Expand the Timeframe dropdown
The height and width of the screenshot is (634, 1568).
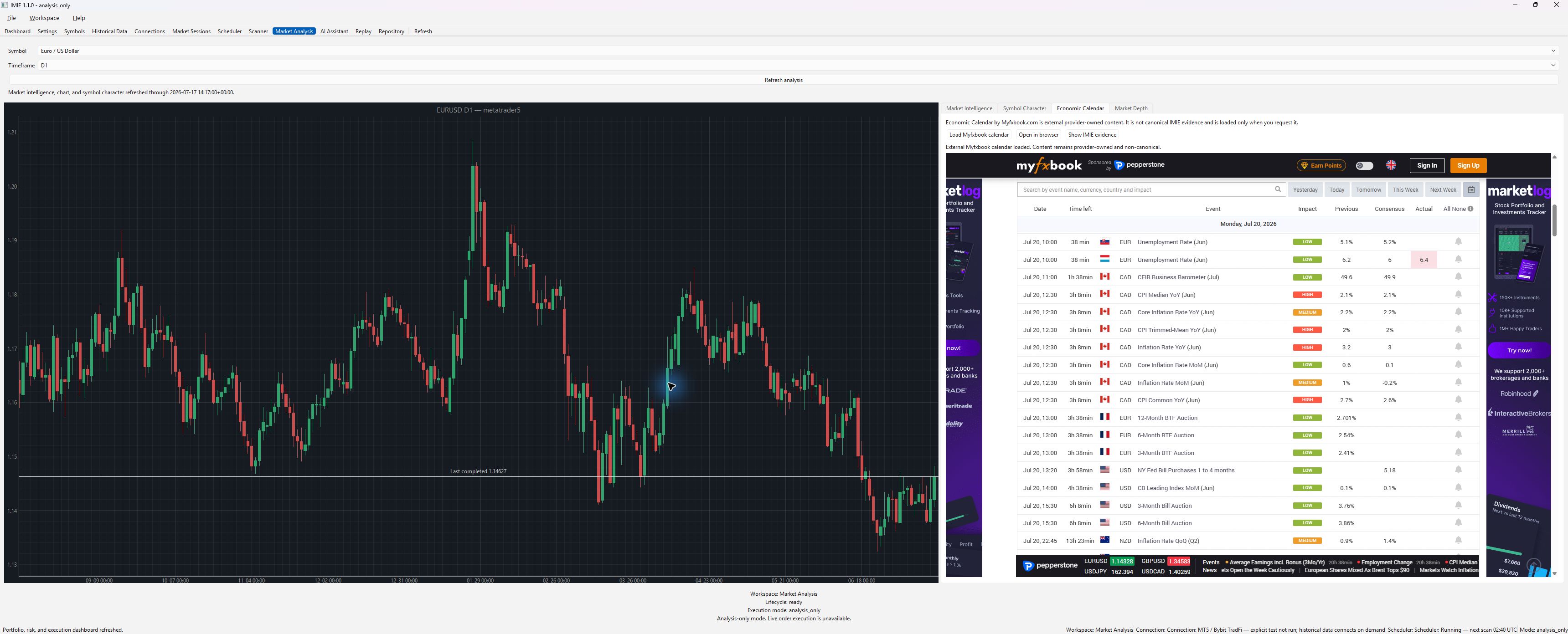(797, 65)
